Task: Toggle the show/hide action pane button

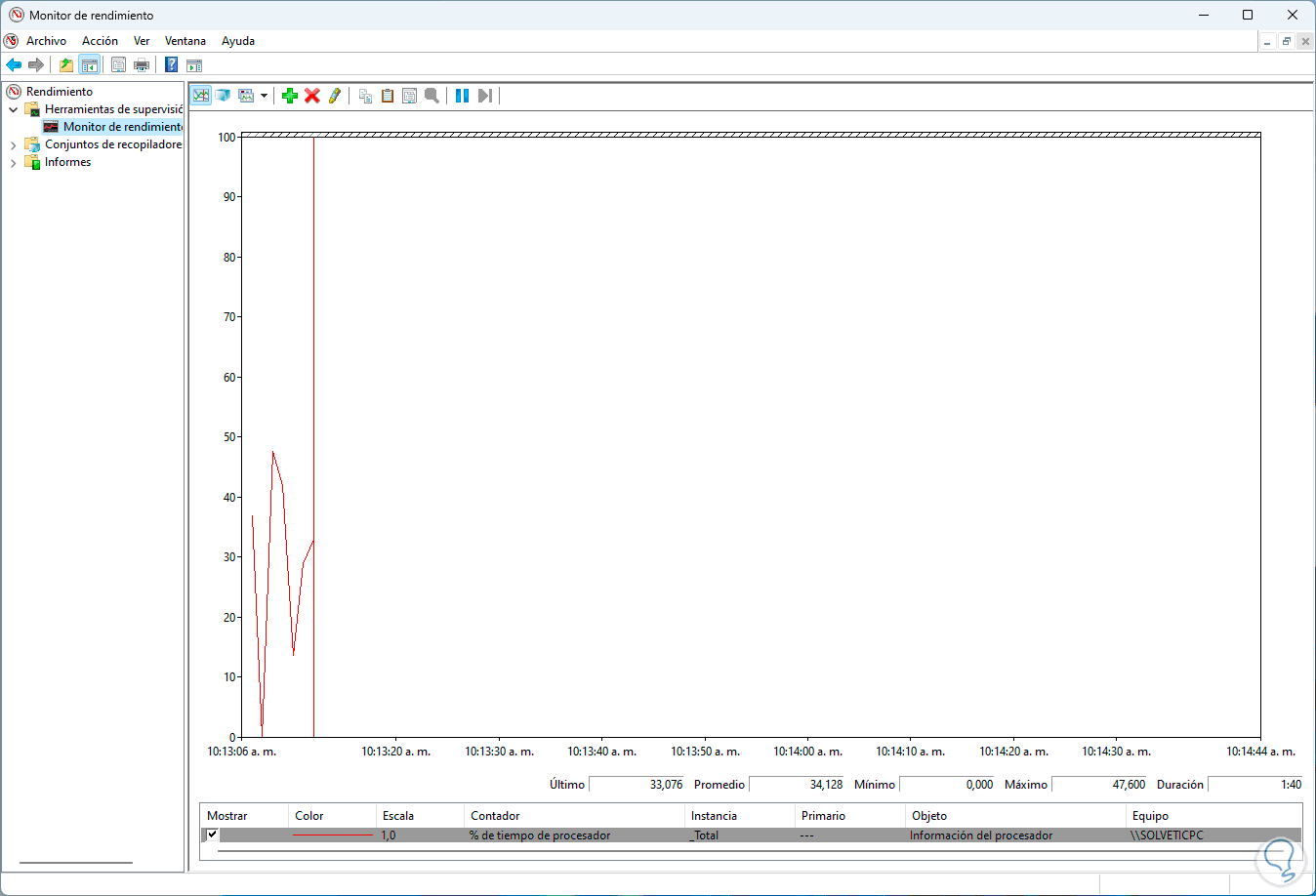Action: tap(194, 65)
